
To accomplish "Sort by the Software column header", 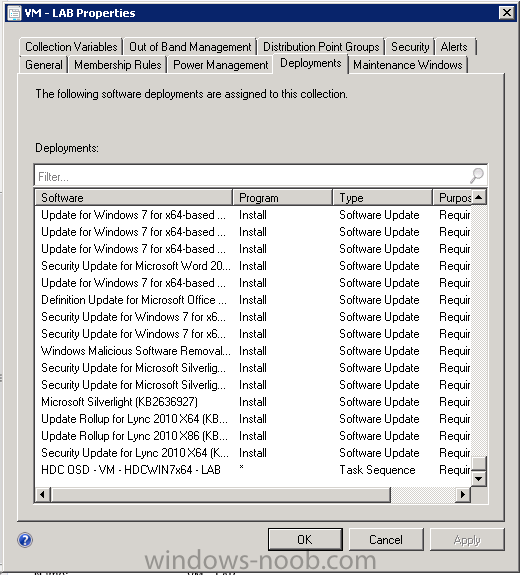I will pos(133,198).
